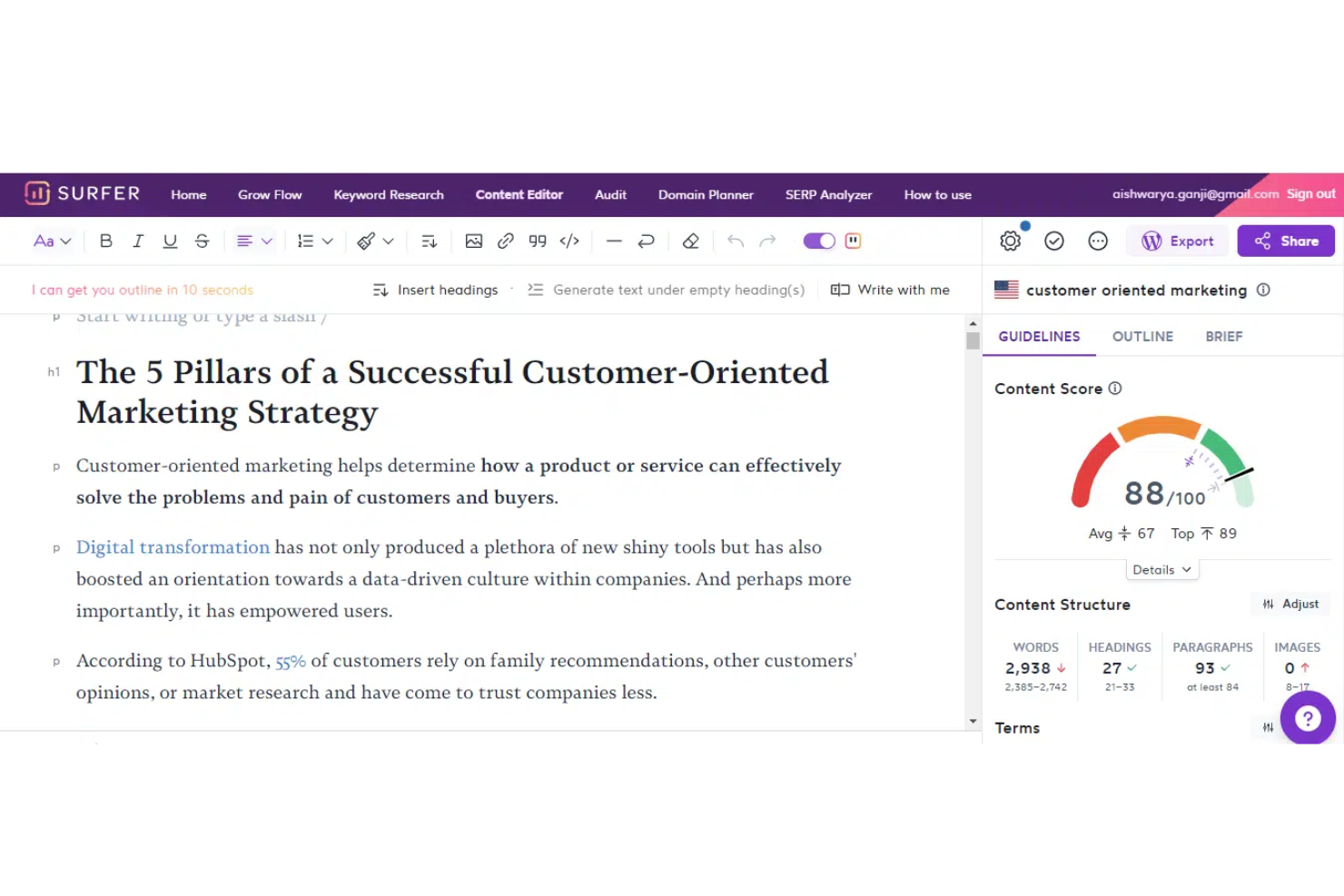Expand the Details dropdown
Image resolution: width=1344 pixels, height=896 pixels.
coord(1161,569)
